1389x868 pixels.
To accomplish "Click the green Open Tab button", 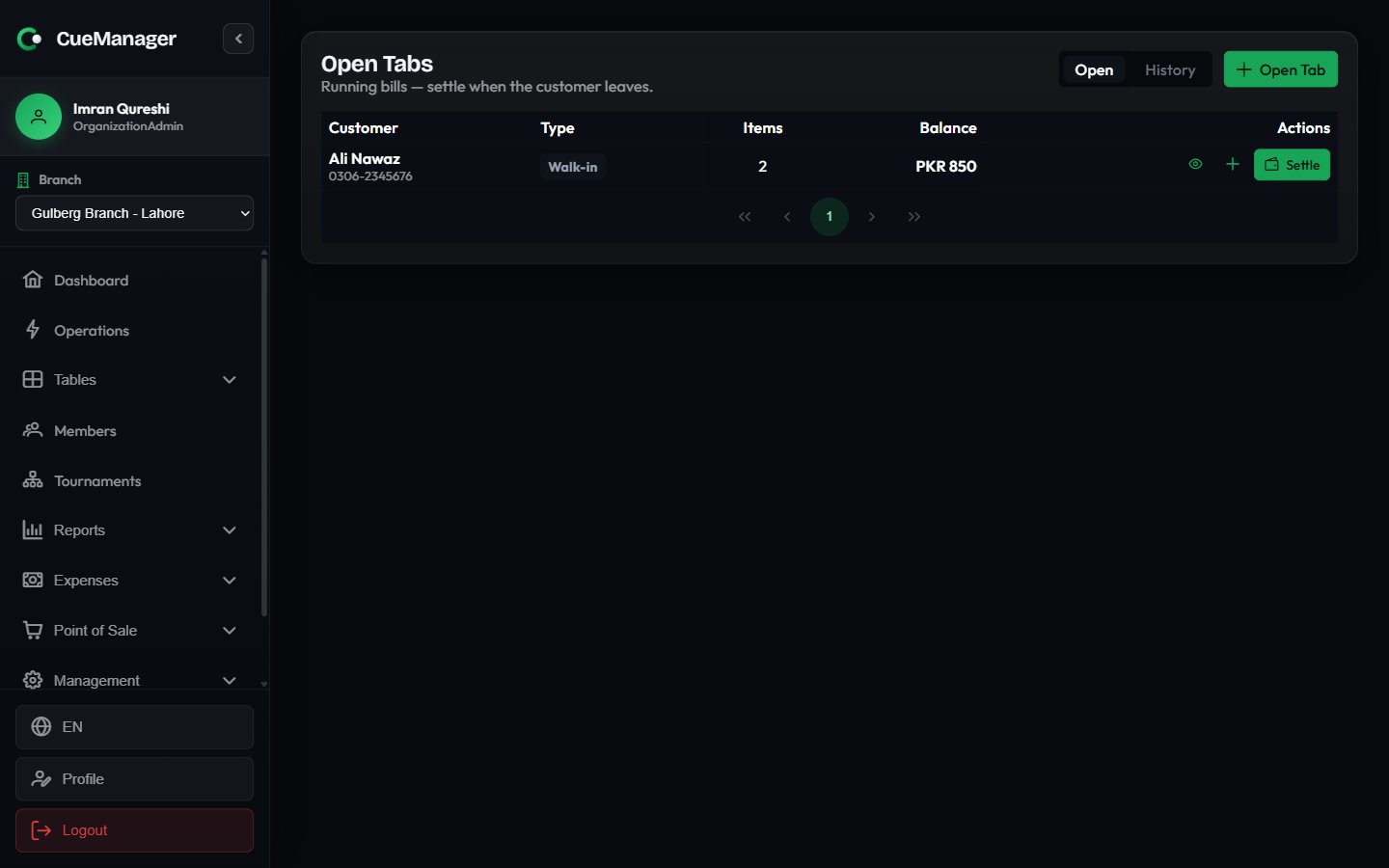I will [x=1280, y=69].
